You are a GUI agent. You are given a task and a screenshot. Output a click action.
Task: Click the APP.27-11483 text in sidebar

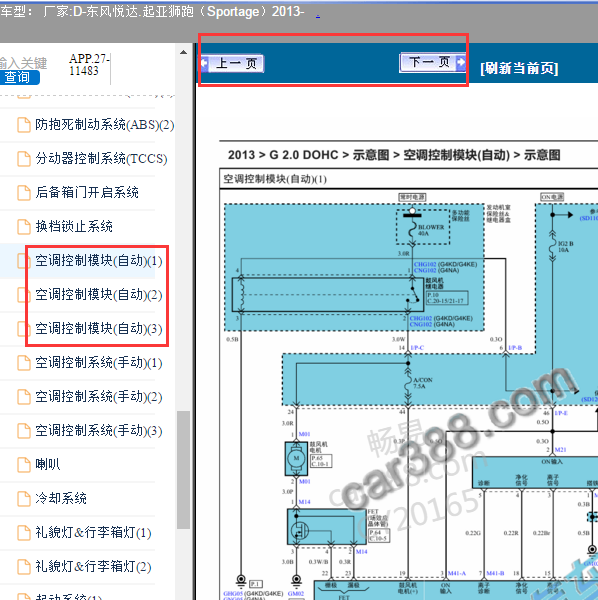pos(90,65)
